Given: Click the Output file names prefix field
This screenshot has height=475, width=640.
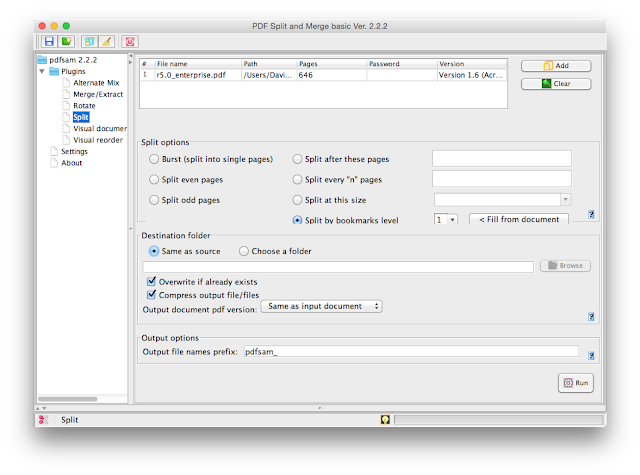Looking at the screenshot, I should click(411, 351).
